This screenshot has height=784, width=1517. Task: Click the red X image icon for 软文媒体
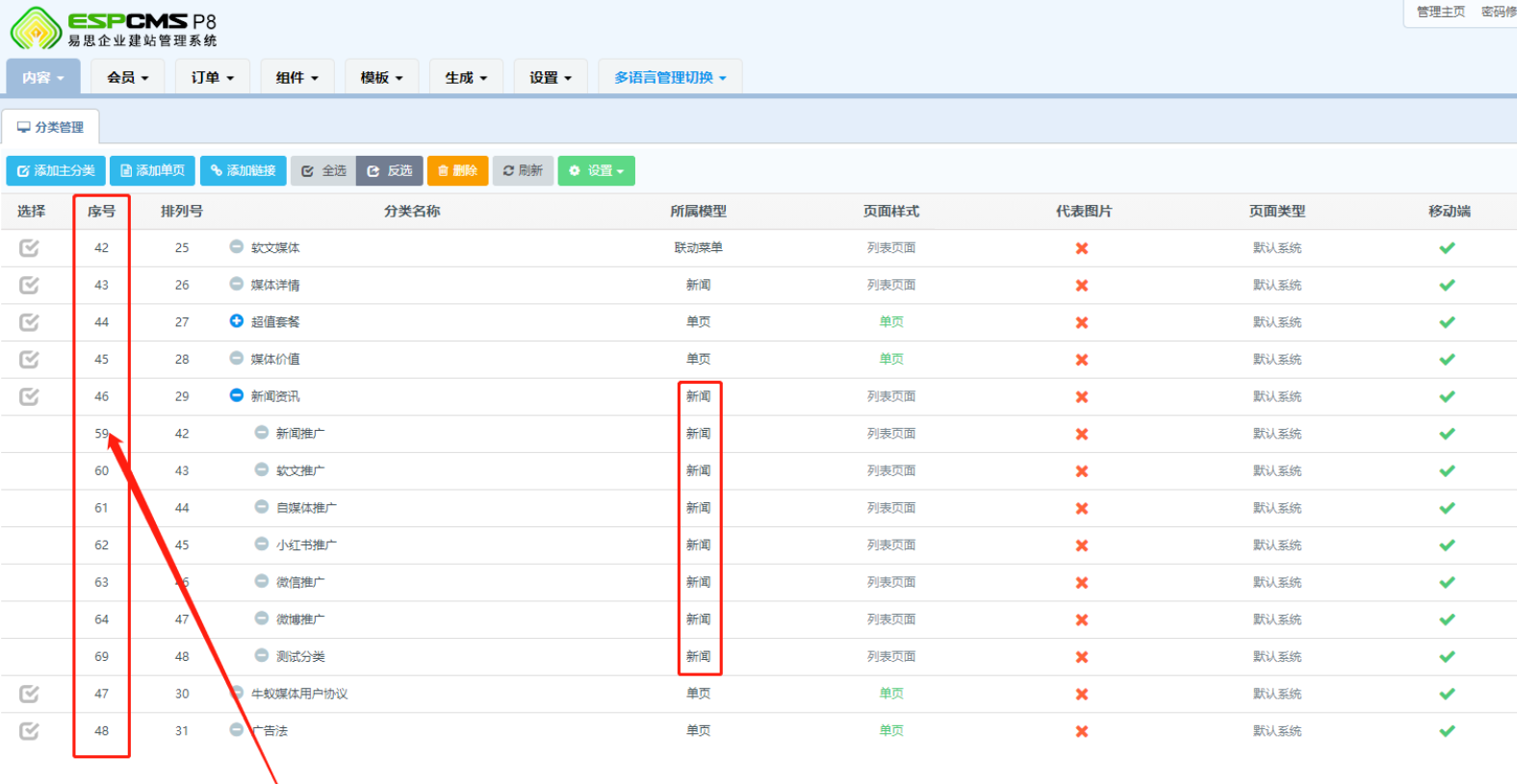tap(1082, 248)
